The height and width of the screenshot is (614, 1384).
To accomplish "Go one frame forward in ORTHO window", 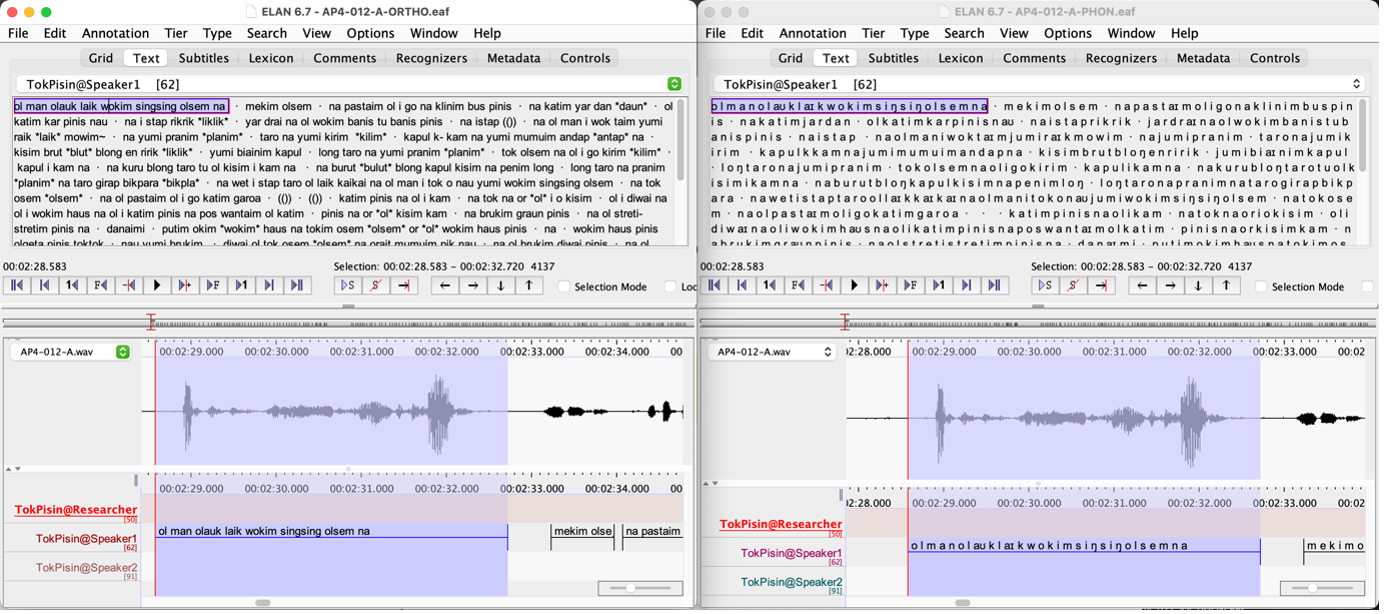I will (213, 286).
